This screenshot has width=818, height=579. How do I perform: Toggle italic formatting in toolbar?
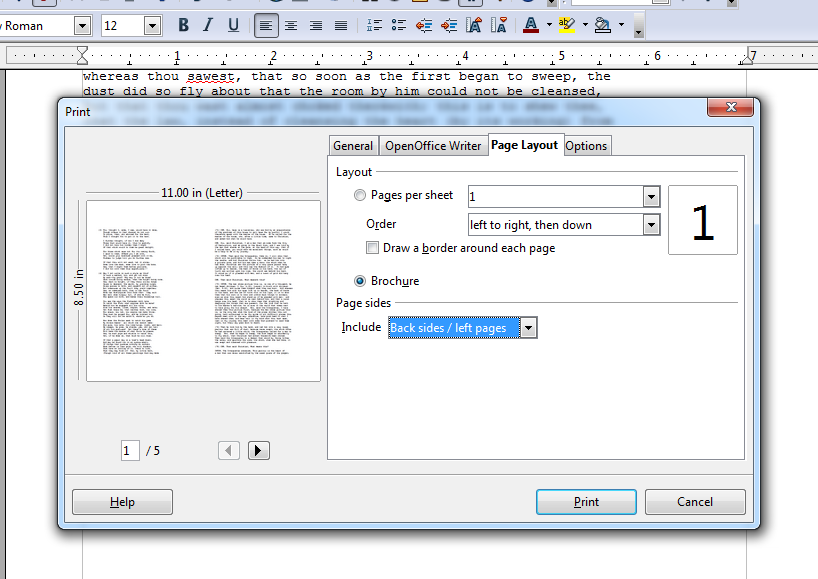click(x=208, y=25)
